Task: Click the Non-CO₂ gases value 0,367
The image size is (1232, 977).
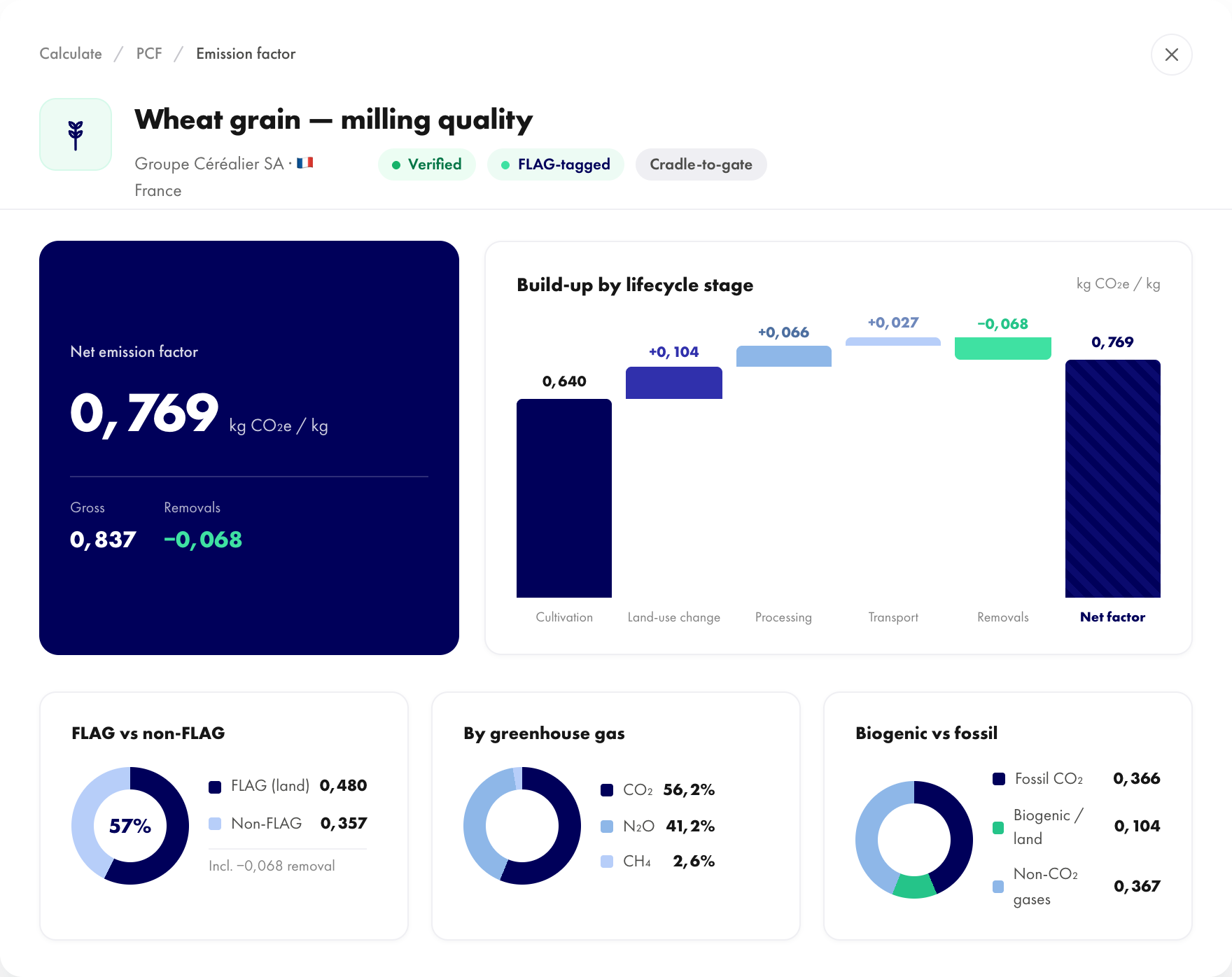Action: pos(1137,887)
